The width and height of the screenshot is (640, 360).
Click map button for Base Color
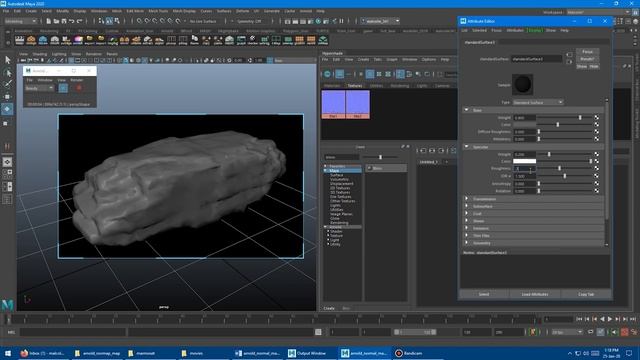pyautogui.click(x=596, y=124)
